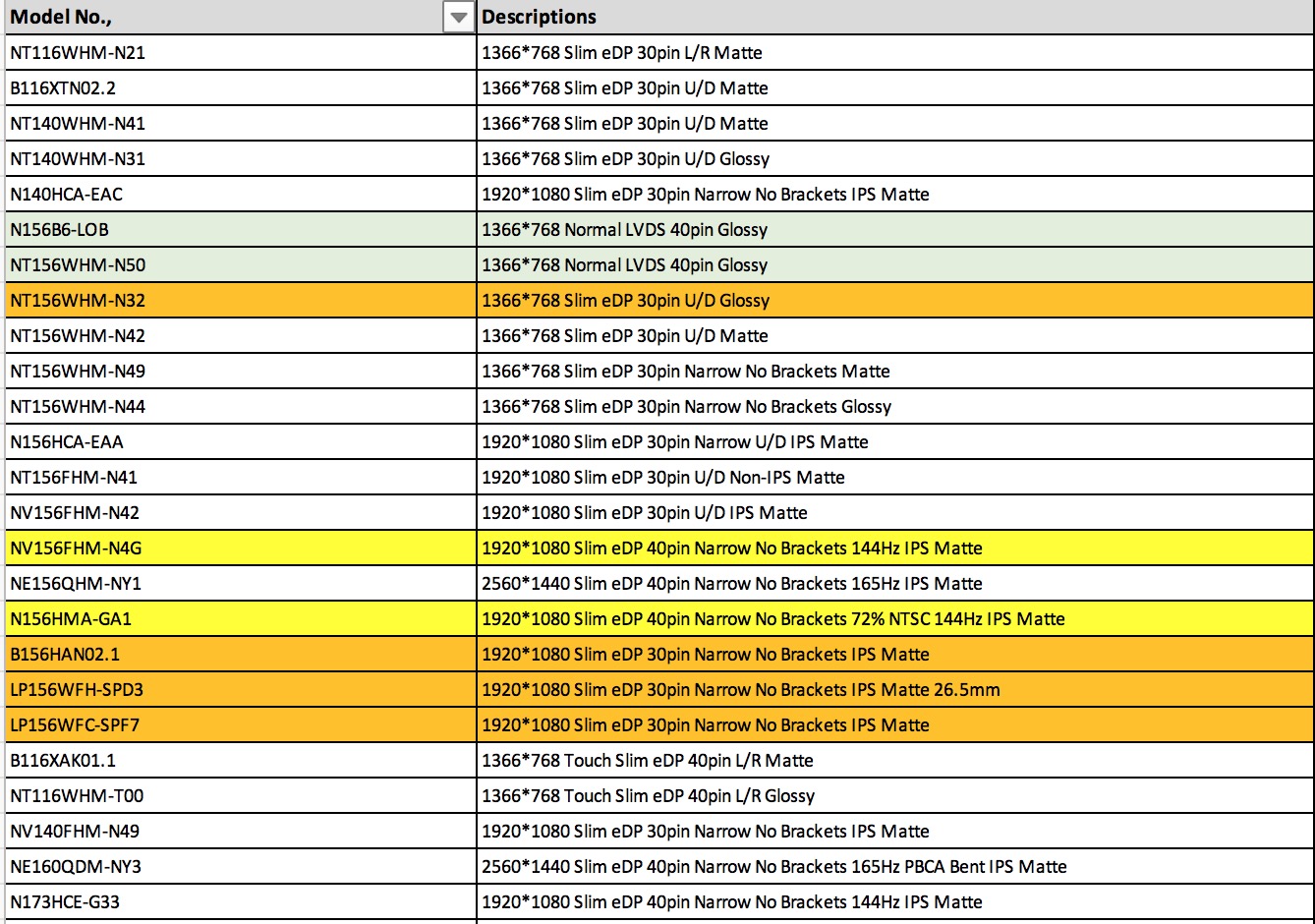The height and width of the screenshot is (924, 1315).
Task: Select the Model No. header cell
Action: pyautogui.click(x=240, y=18)
